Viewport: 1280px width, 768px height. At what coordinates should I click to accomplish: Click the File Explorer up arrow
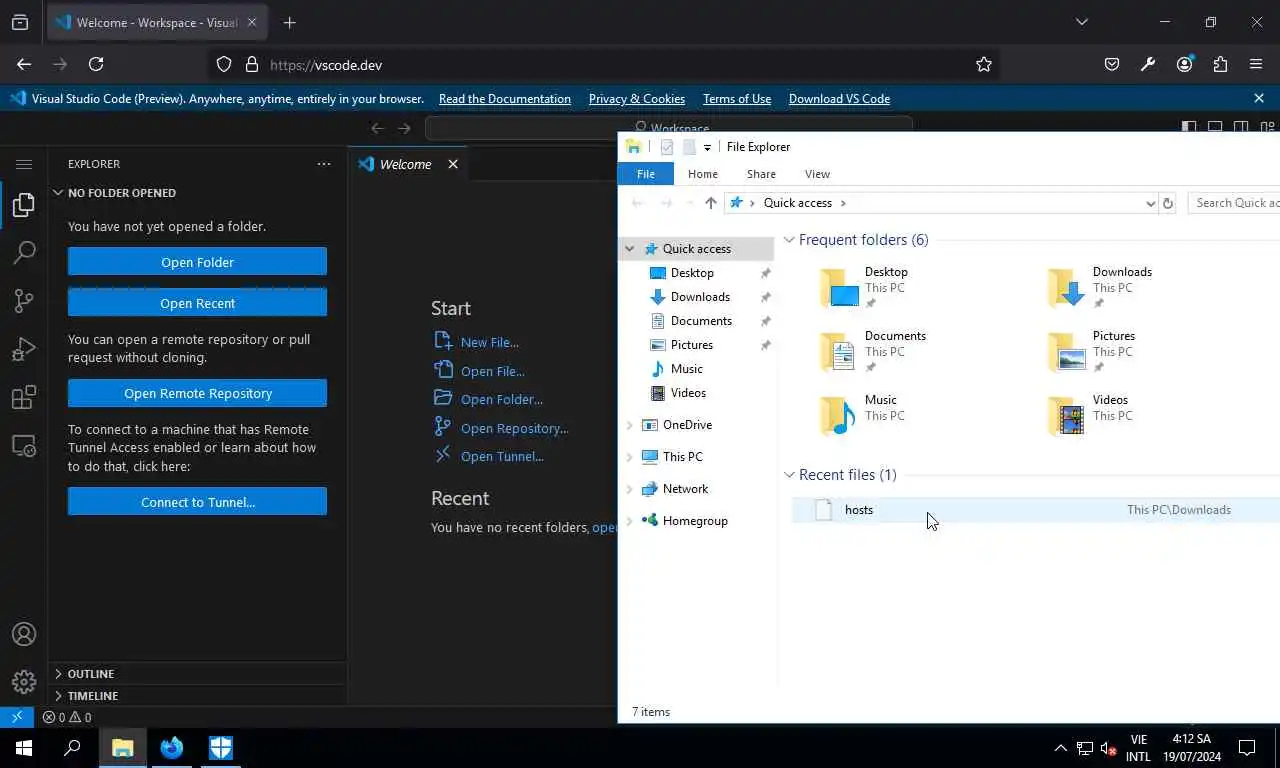711,203
